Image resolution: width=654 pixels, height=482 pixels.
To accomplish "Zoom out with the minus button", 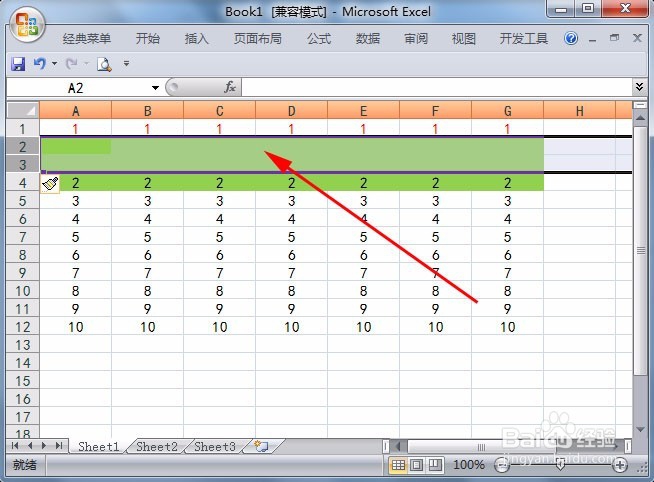I will tap(502, 465).
